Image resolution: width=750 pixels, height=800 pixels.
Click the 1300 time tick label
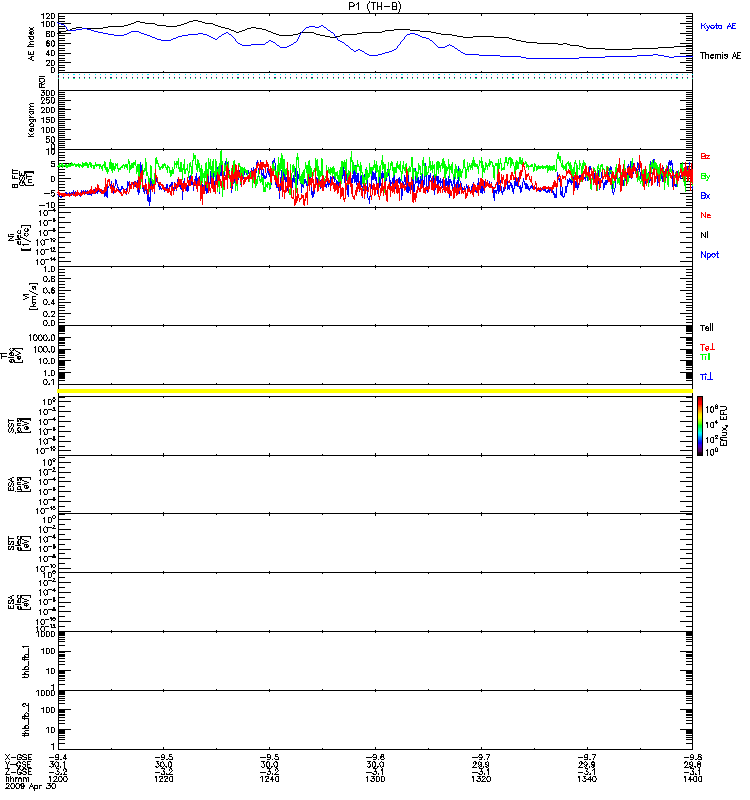(375, 779)
